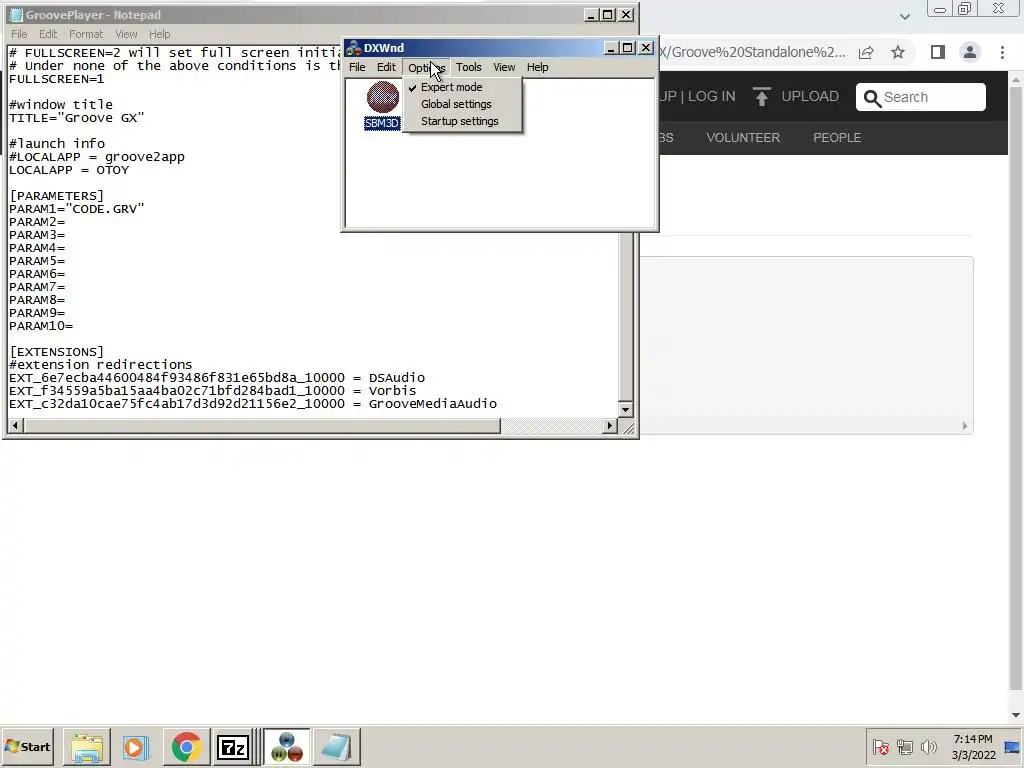This screenshot has height=768, width=1024.
Task: Open Notepad Edit menu
Action: point(48,34)
